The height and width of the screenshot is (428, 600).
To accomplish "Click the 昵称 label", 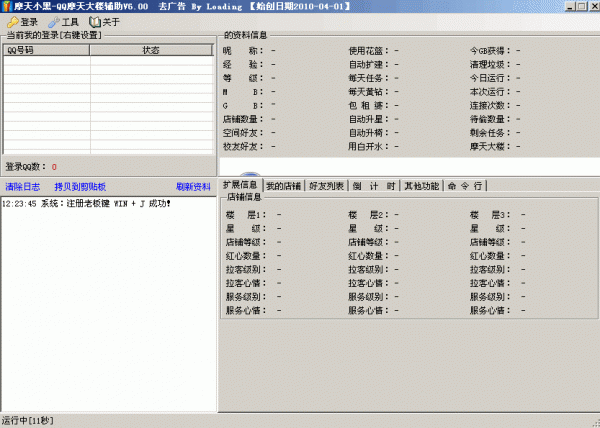I will tap(243, 51).
